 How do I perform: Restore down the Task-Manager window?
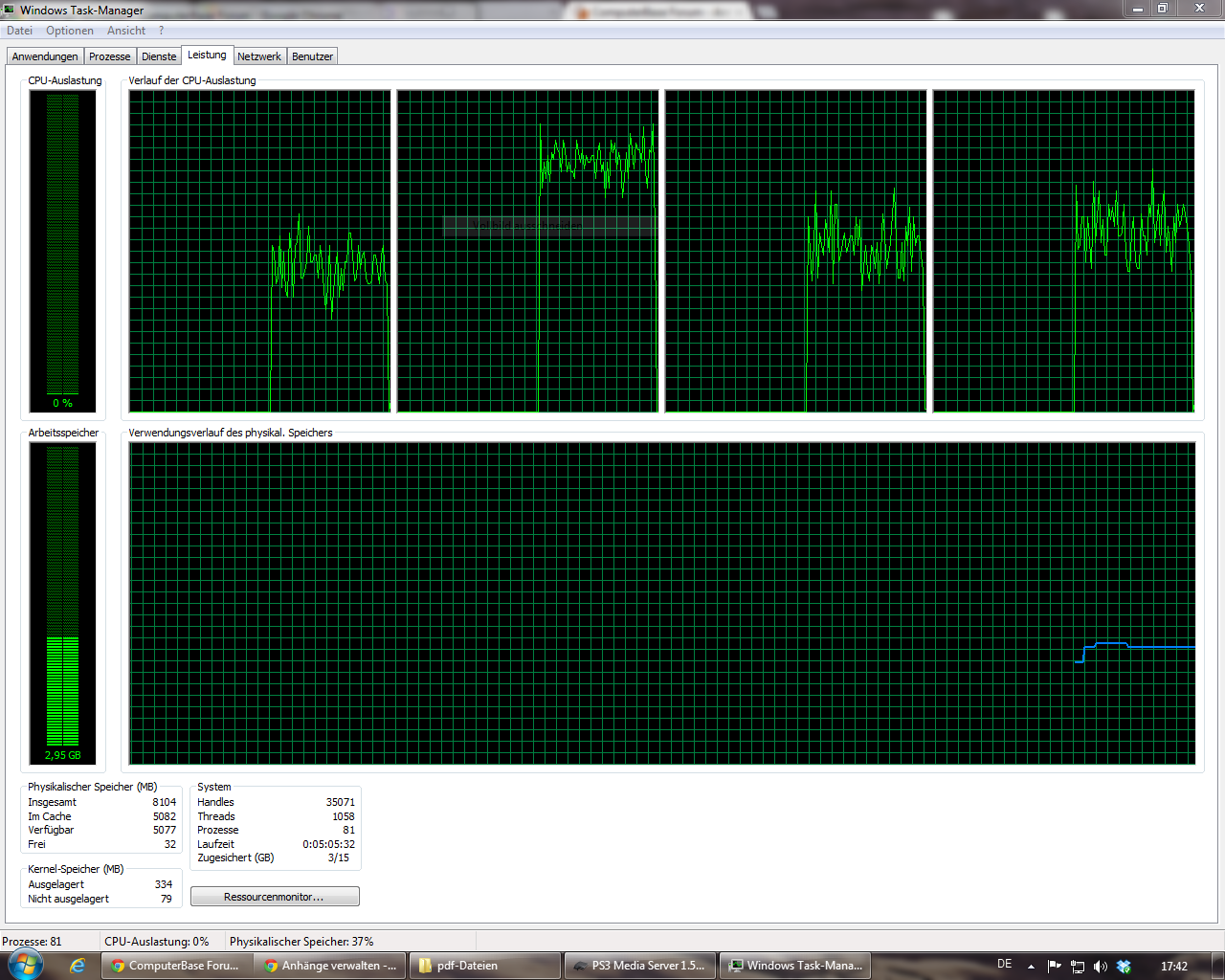click(x=1164, y=9)
